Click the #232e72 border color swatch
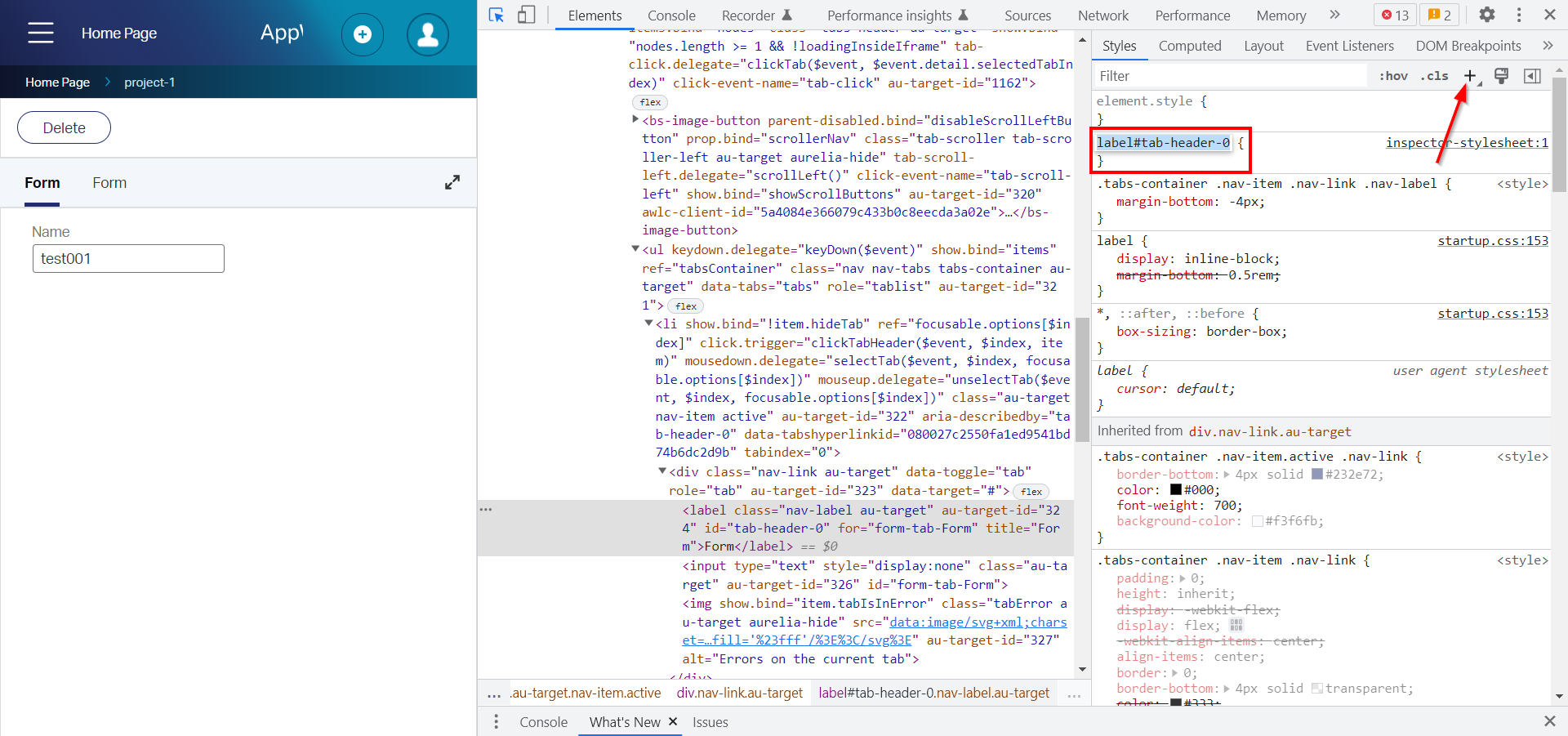This screenshot has height=736, width=1568. point(1316,475)
